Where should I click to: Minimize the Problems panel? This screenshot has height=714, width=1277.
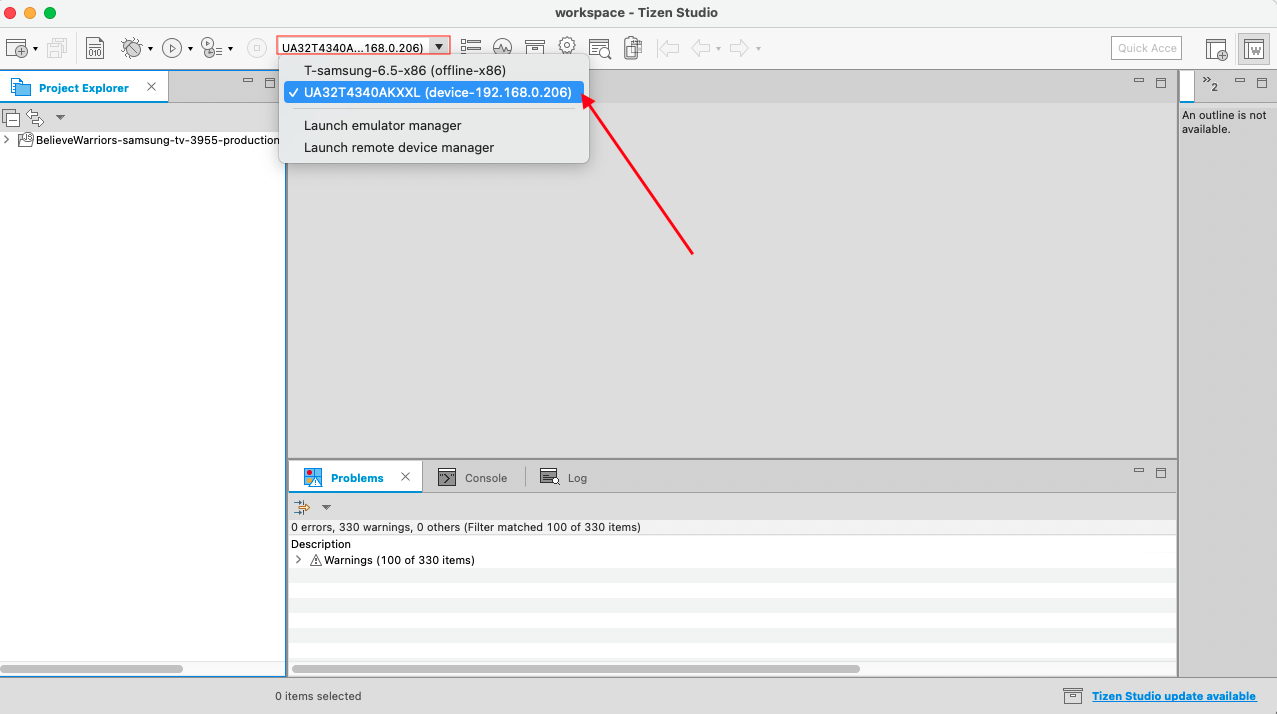point(1139,471)
